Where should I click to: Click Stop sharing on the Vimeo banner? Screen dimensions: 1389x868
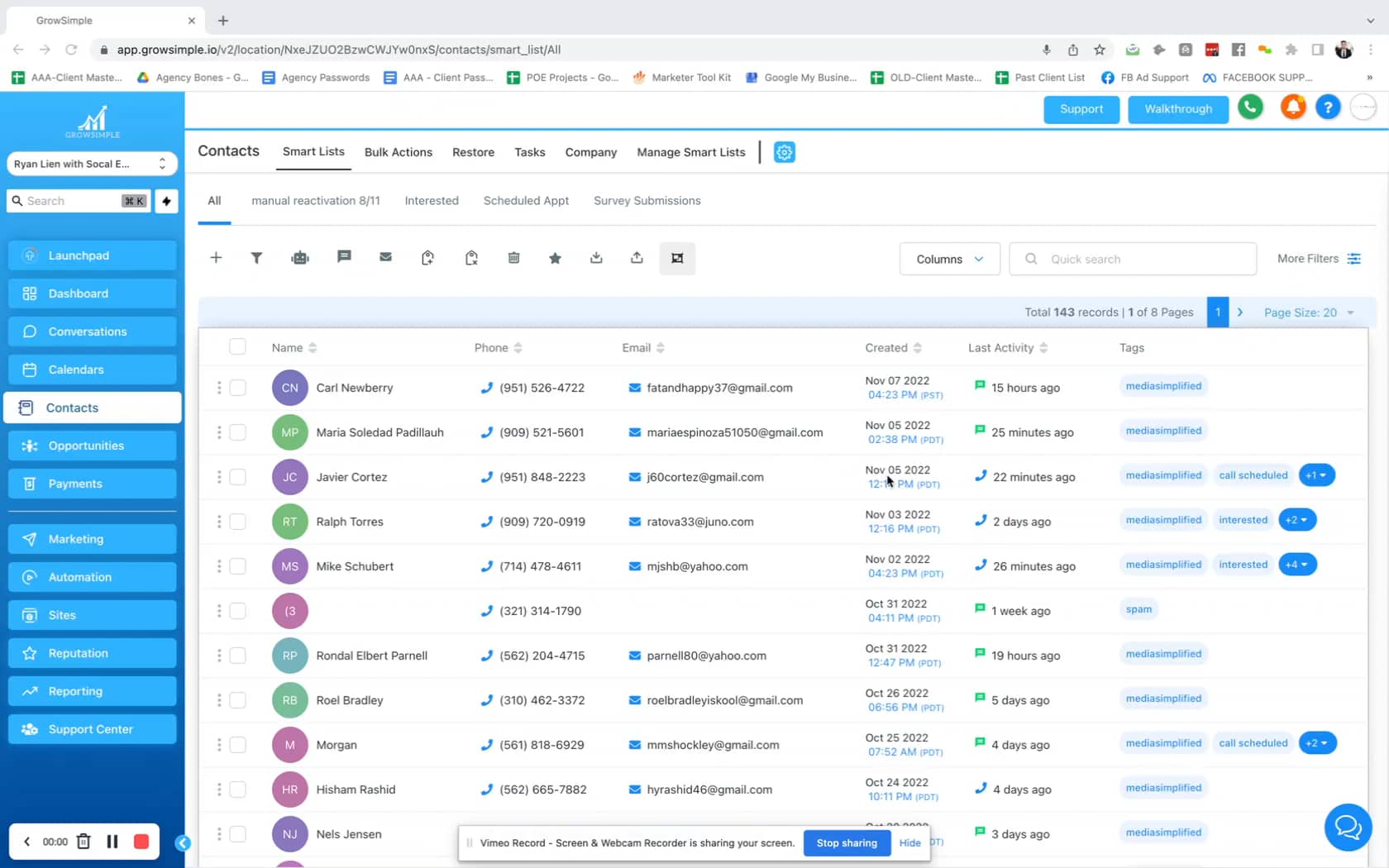[846, 842]
